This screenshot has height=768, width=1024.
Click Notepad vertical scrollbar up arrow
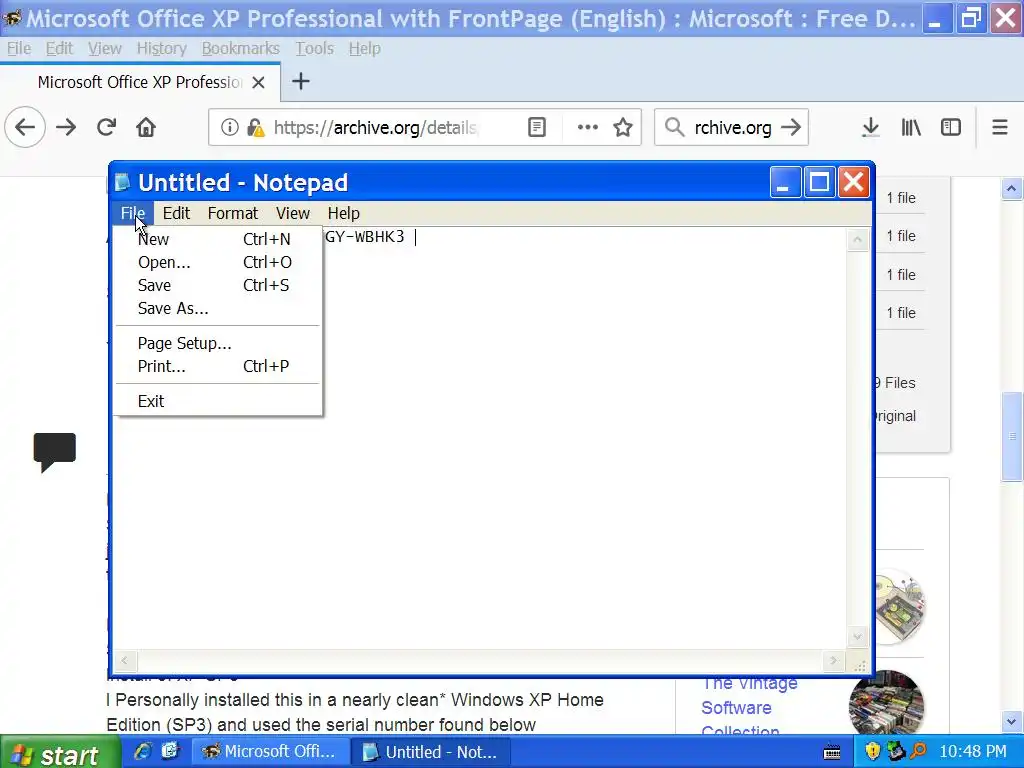tap(857, 240)
